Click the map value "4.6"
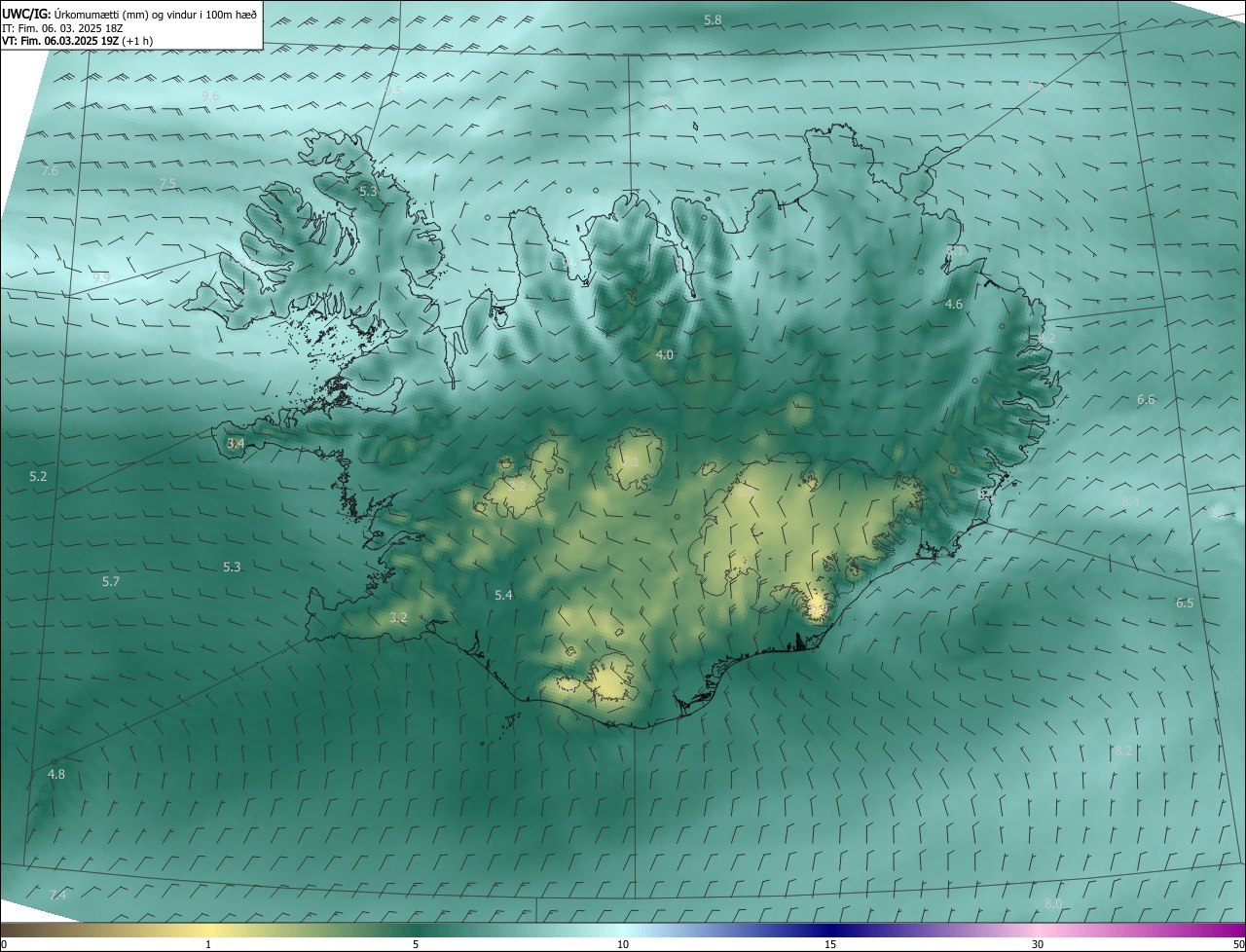 click(954, 305)
